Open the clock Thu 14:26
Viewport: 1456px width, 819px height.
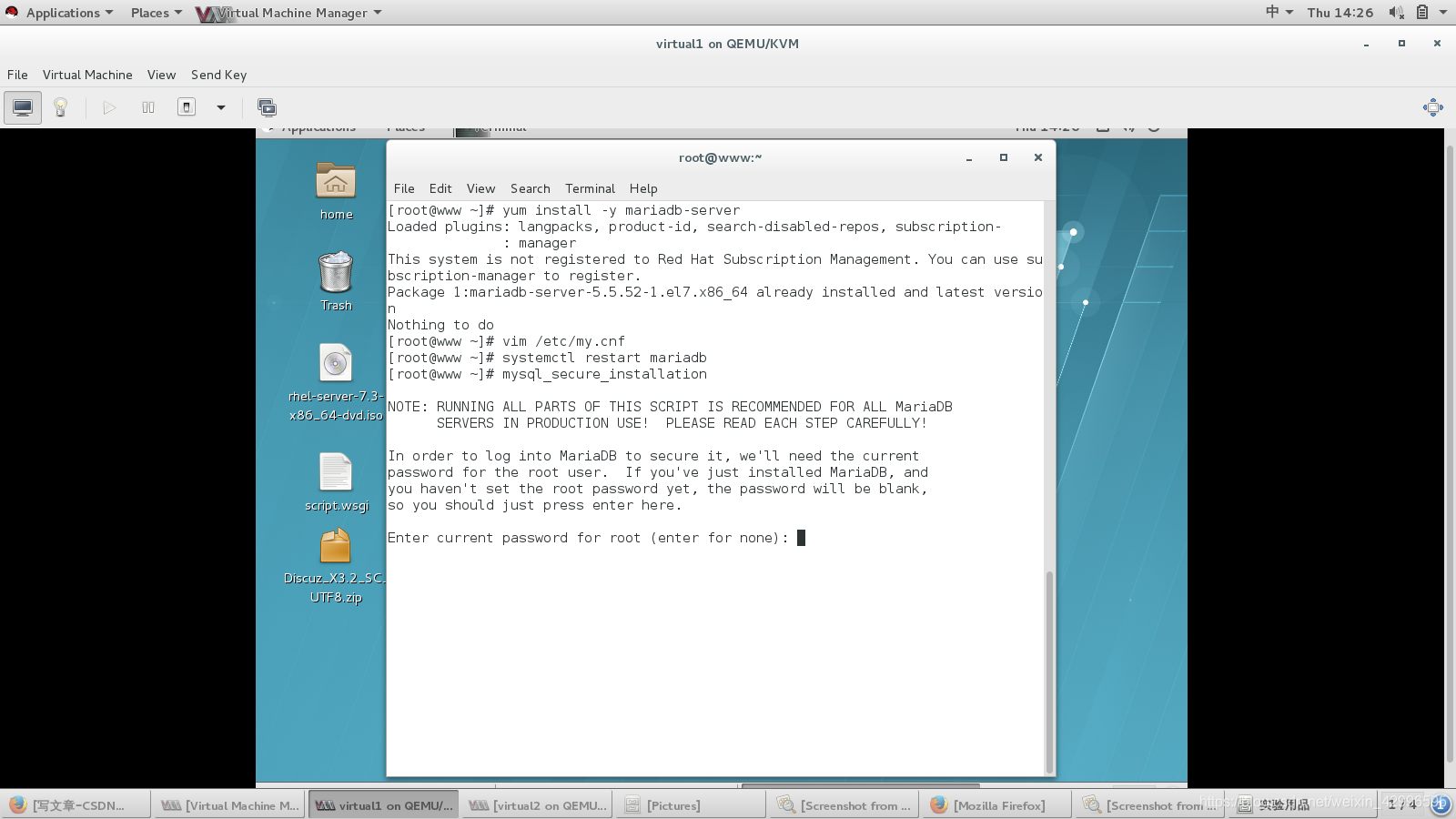pos(1340,13)
